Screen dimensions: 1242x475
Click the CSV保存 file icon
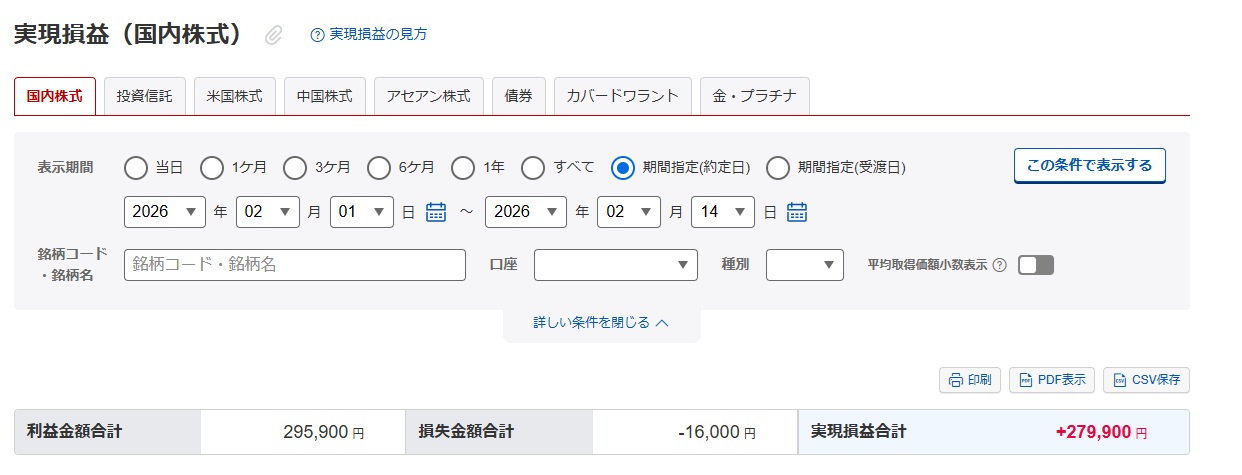(x=1120, y=380)
